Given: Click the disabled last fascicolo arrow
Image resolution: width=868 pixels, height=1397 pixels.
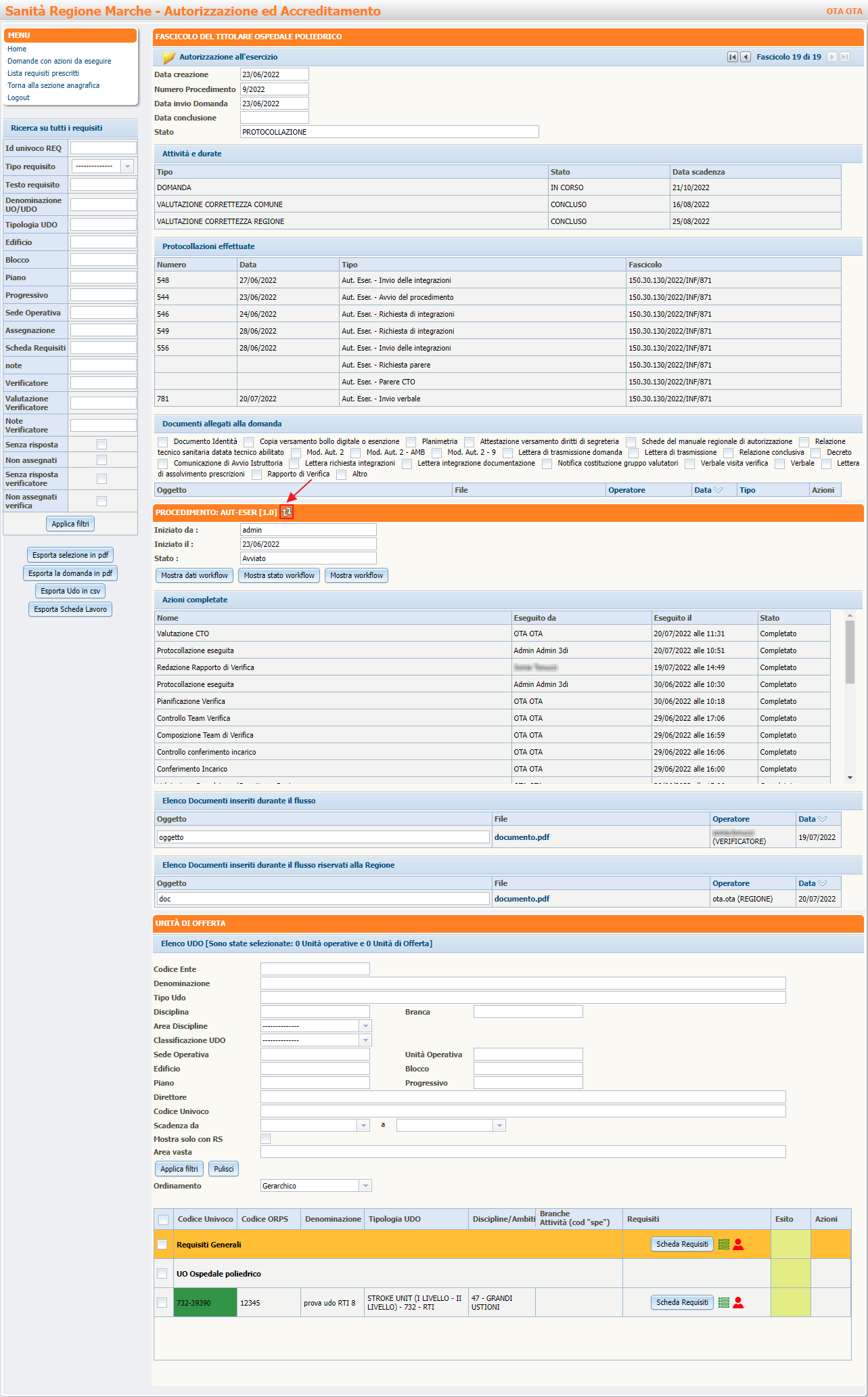Looking at the screenshot, I should tap(845, 57).
